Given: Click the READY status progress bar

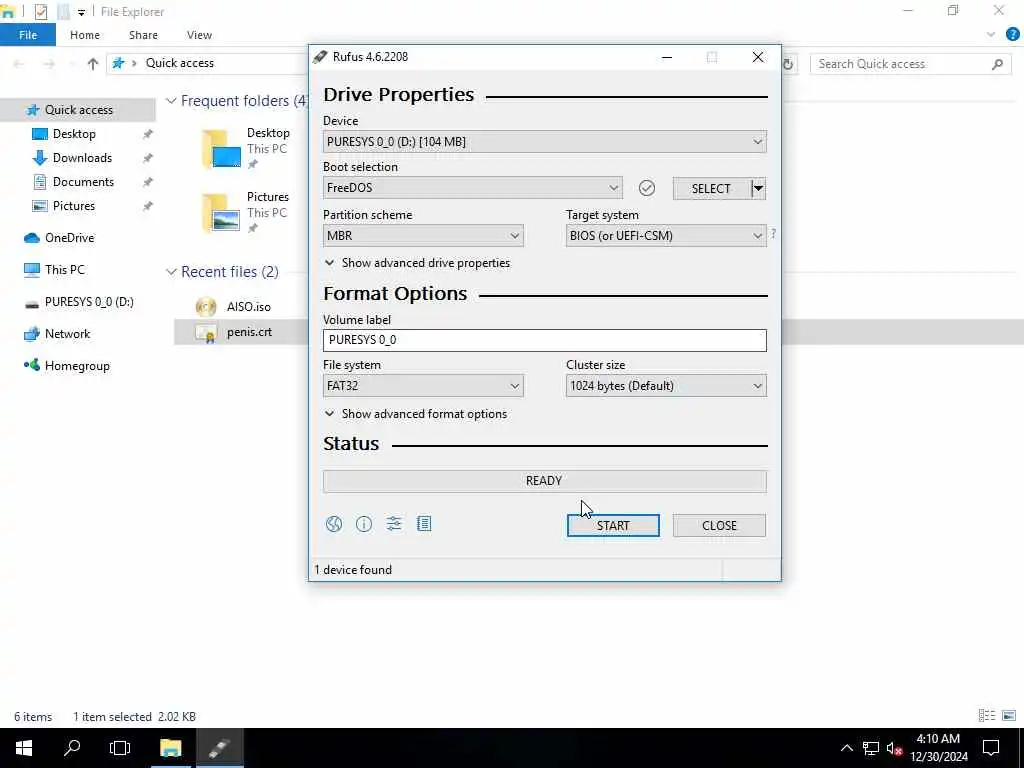Looking at the screenshot, I should click(545, 481).
